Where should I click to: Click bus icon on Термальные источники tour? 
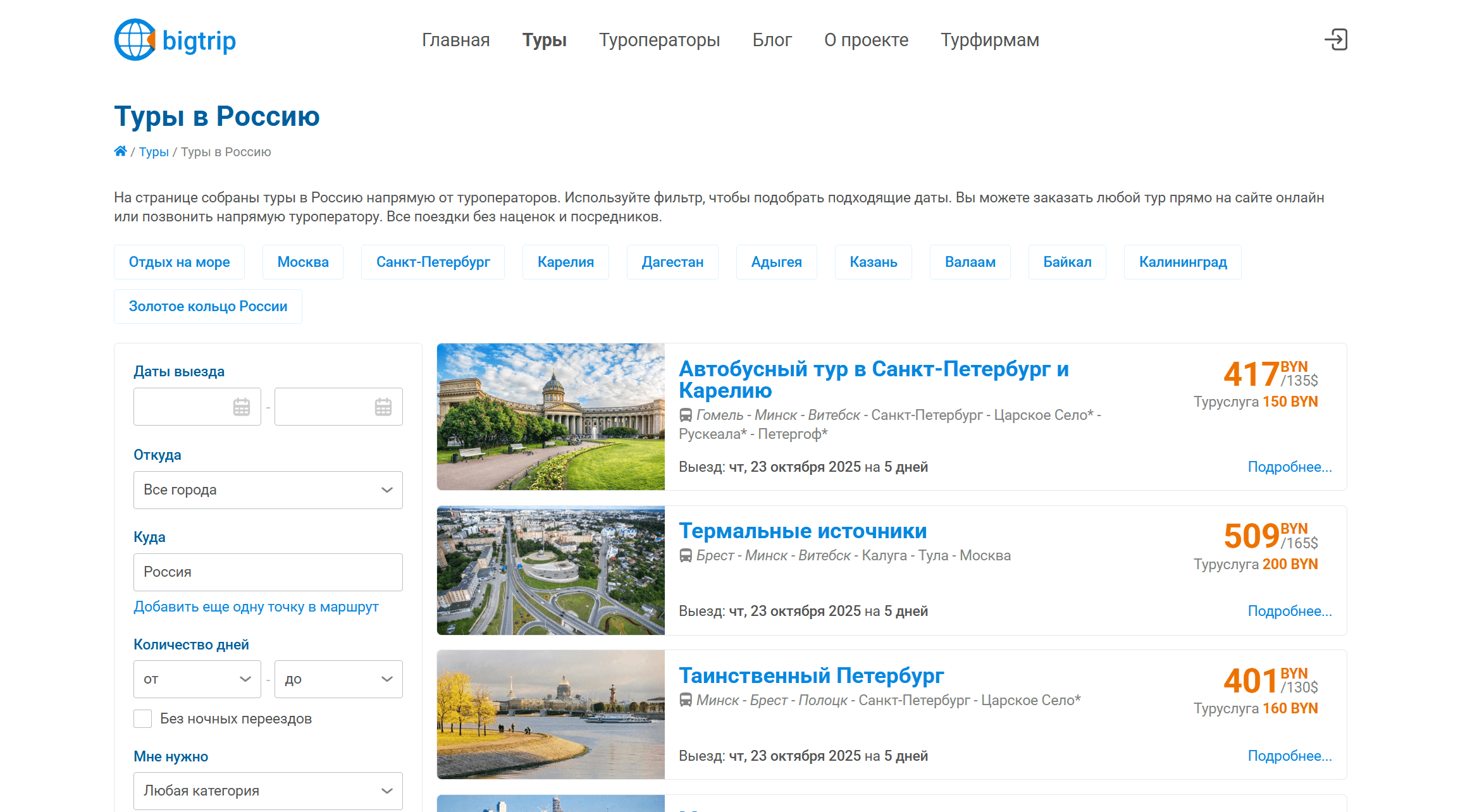(685, 556)
